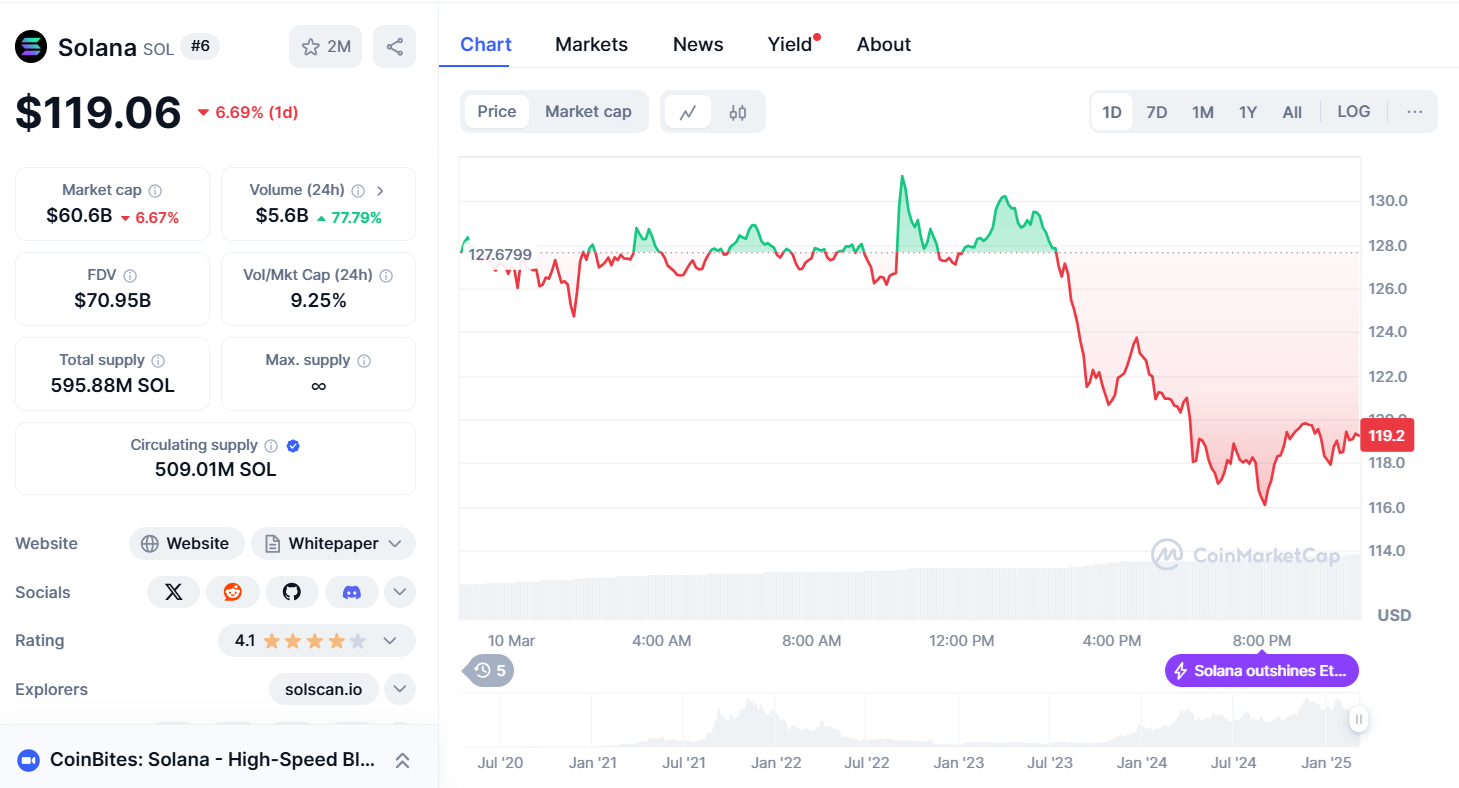Click the 509.01M SOL circulating supply
Screen dimensions: 1459x788
(215, 470)
